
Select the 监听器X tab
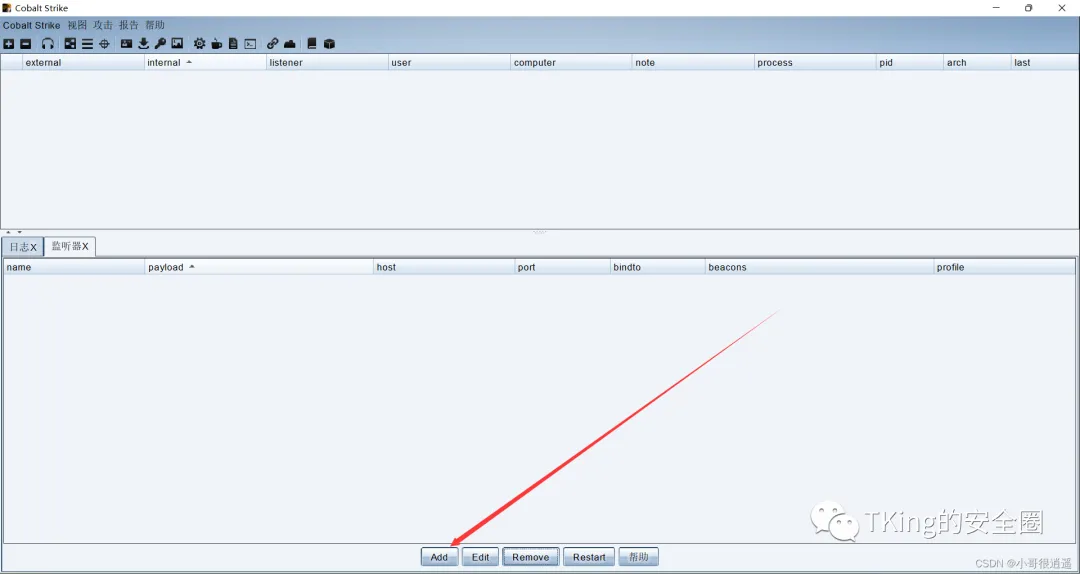pos(70,246)
